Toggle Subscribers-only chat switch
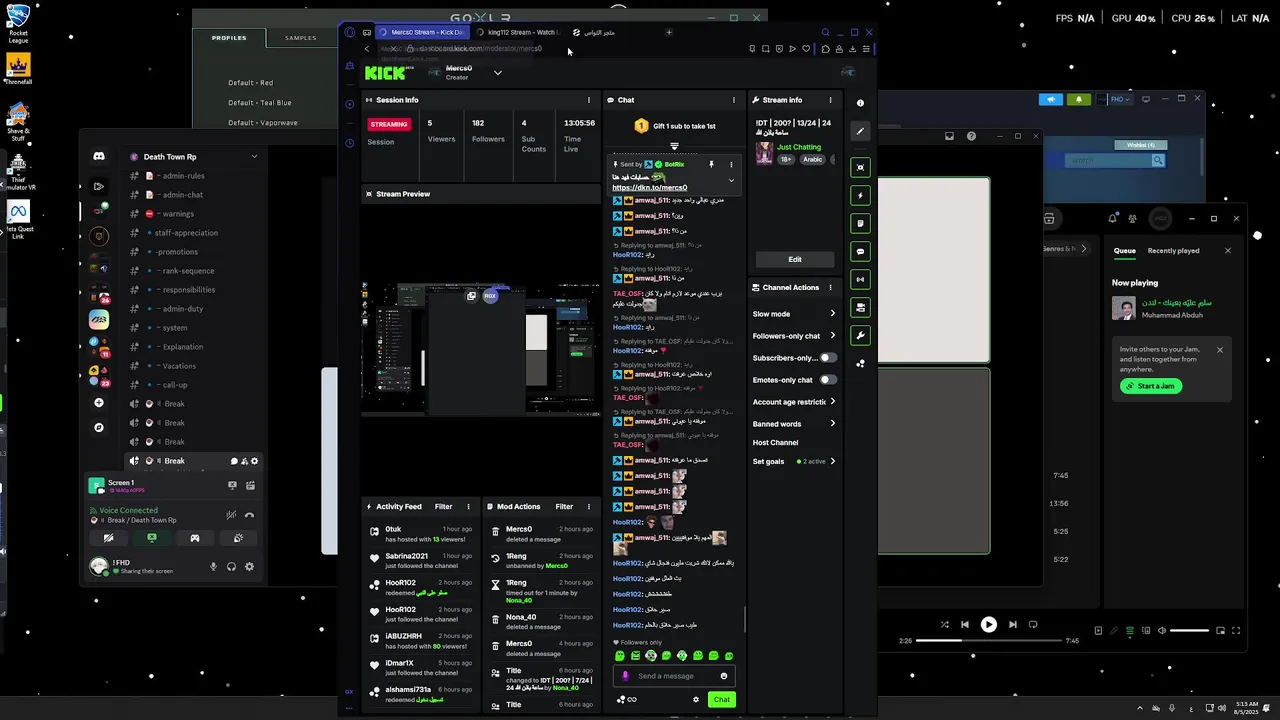Screen dimensions: 1280x720 point(828,358)
